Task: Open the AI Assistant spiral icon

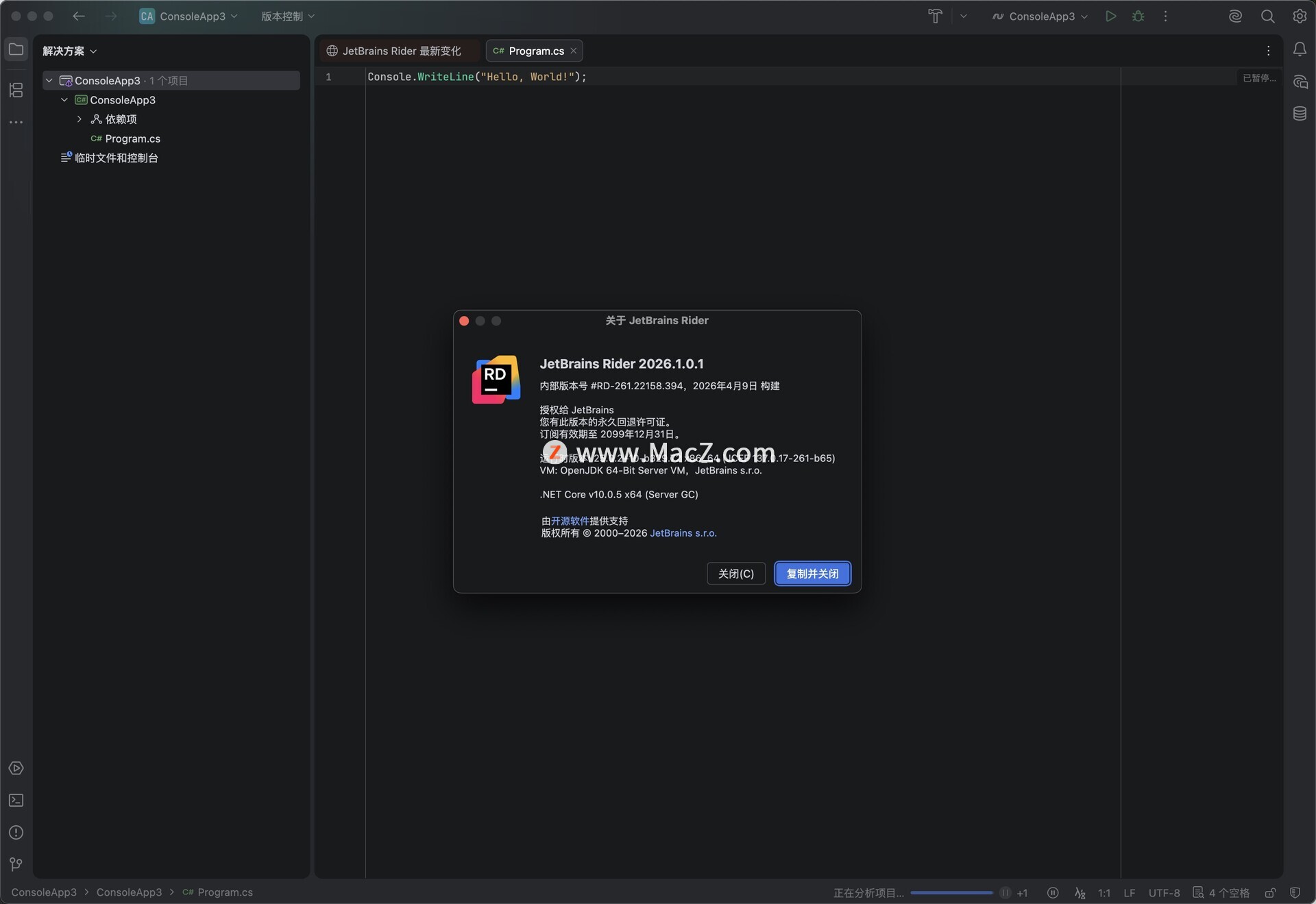Action: 1235,16
